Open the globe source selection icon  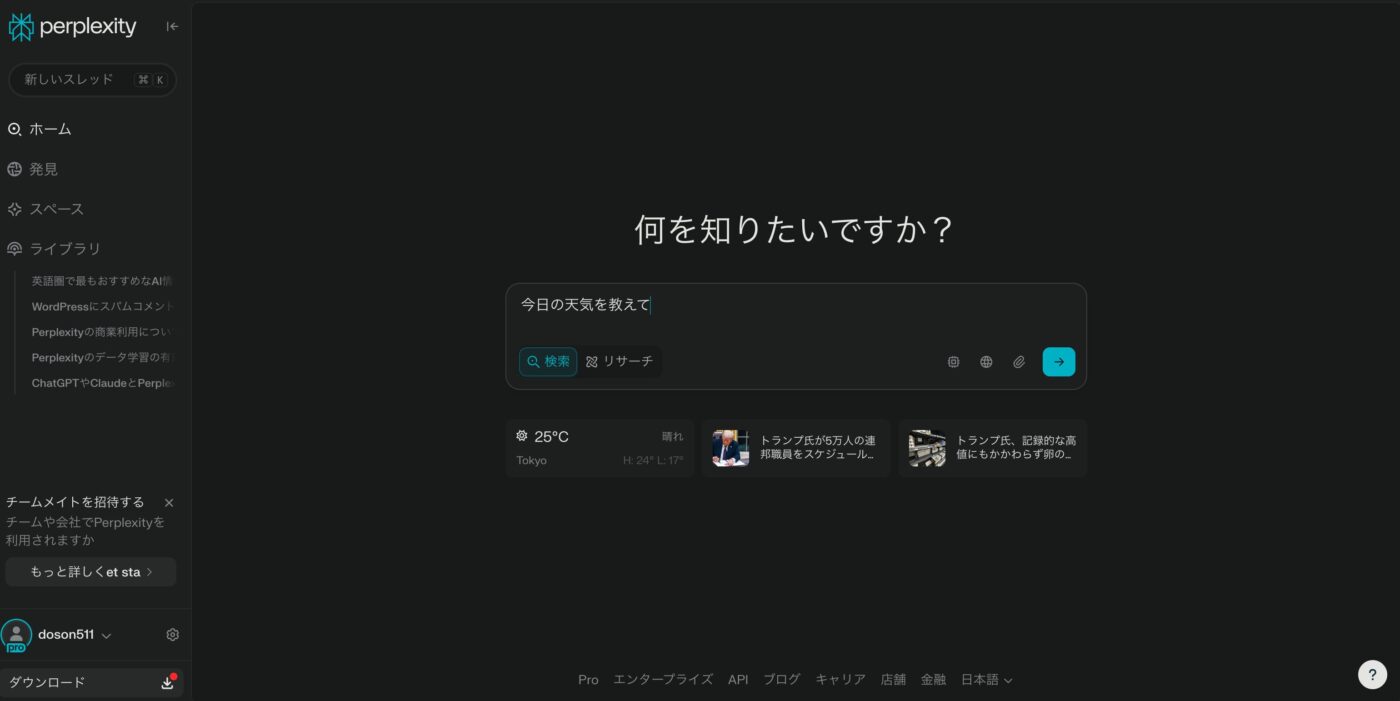986,362
